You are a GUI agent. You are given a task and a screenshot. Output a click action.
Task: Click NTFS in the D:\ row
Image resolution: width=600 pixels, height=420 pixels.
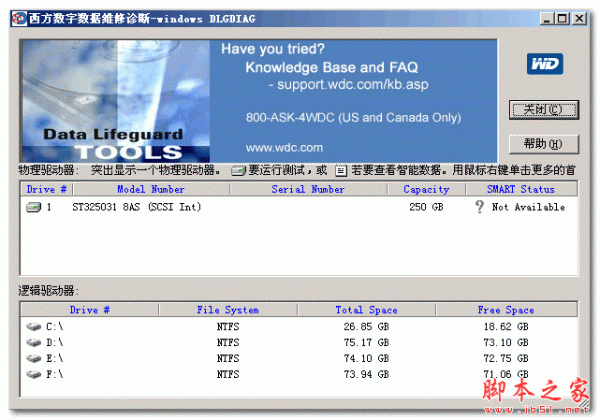228,342
